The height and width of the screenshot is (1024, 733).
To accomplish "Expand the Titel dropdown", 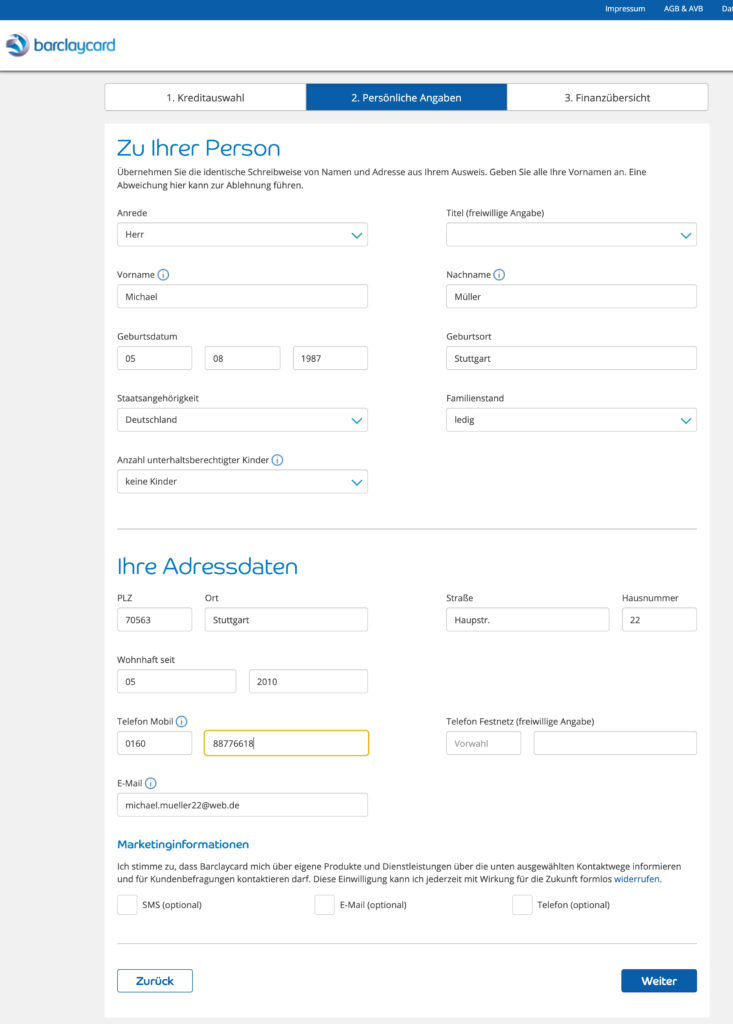I will 571,234.
